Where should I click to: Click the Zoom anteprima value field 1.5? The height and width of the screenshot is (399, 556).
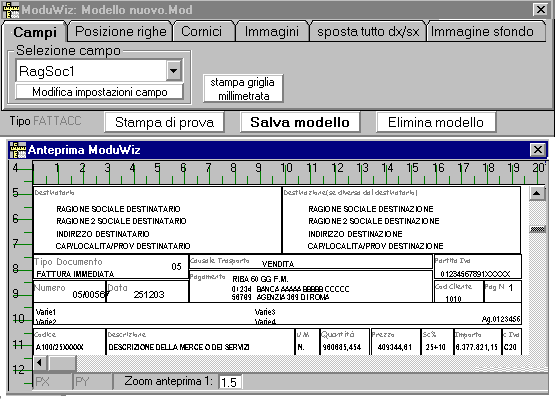229,382
